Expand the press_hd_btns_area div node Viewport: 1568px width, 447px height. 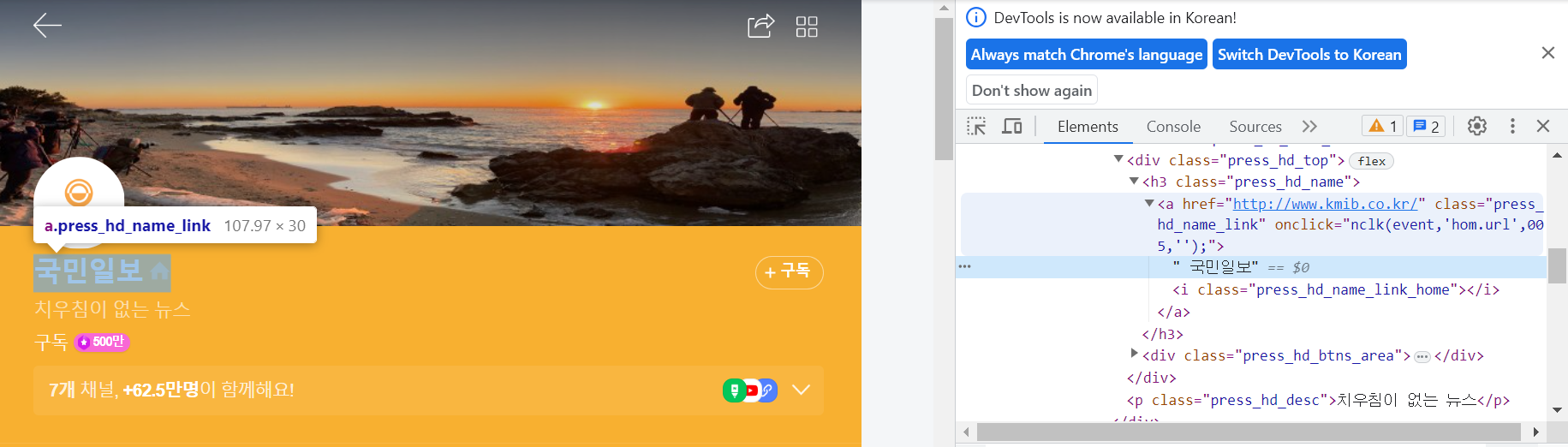point(1134,353)
